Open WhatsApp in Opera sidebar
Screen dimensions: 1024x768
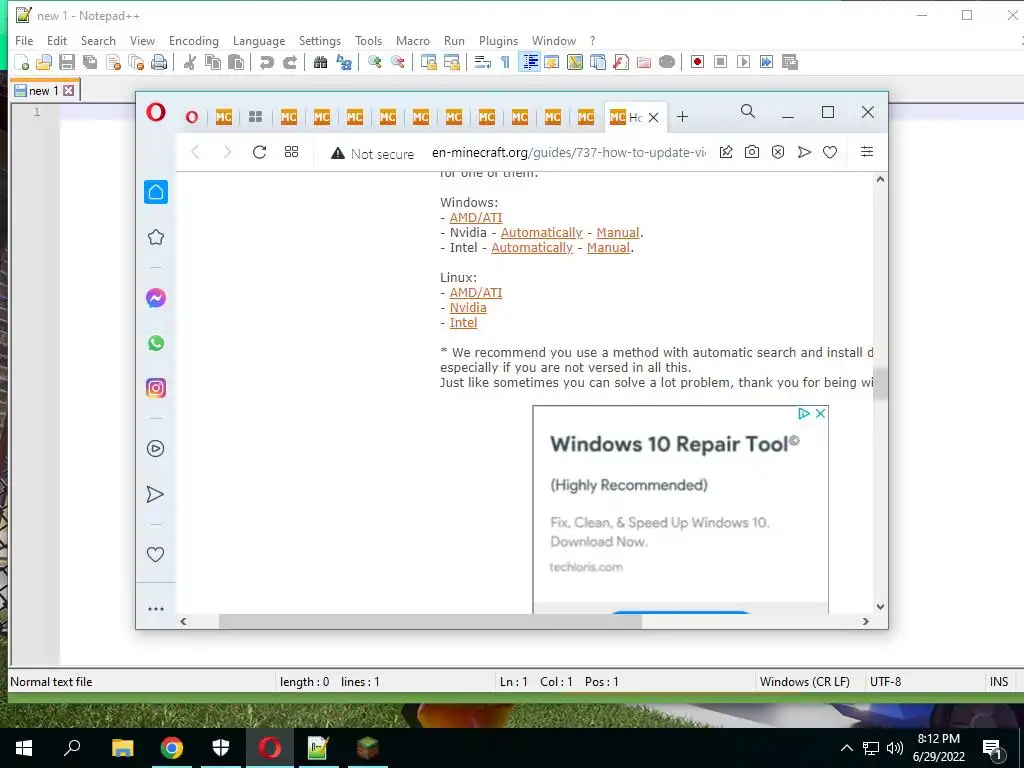tap(155, 344)
